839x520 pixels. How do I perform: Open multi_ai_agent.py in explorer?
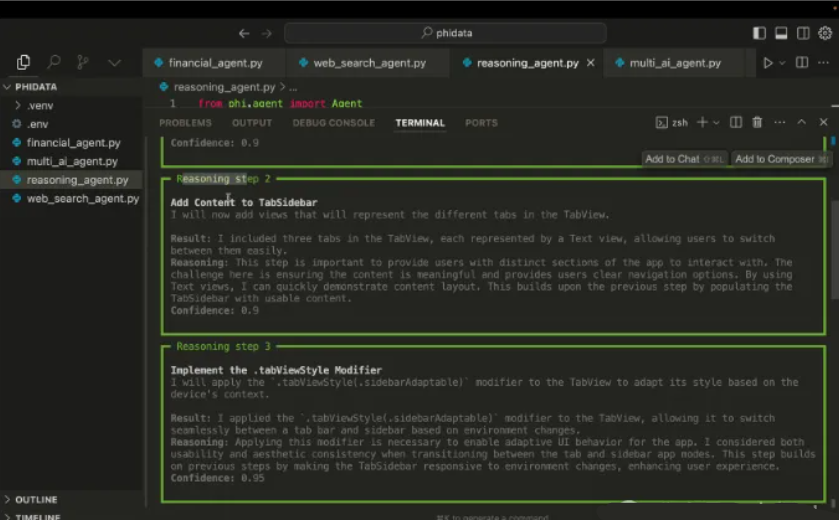pyautogui.click(x=72, y=161)
